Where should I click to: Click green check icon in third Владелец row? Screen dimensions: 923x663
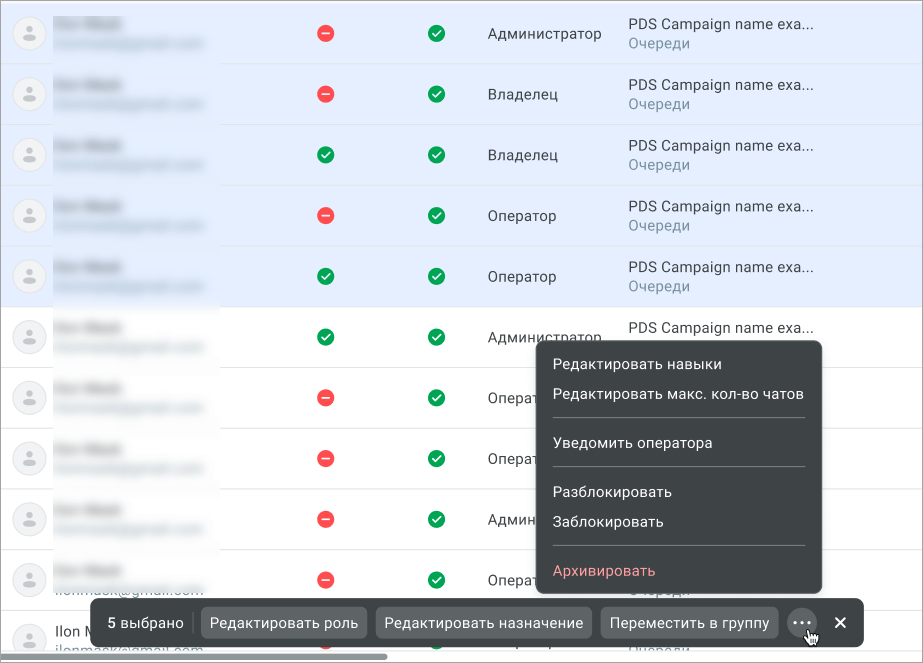[x=325, y=155]
